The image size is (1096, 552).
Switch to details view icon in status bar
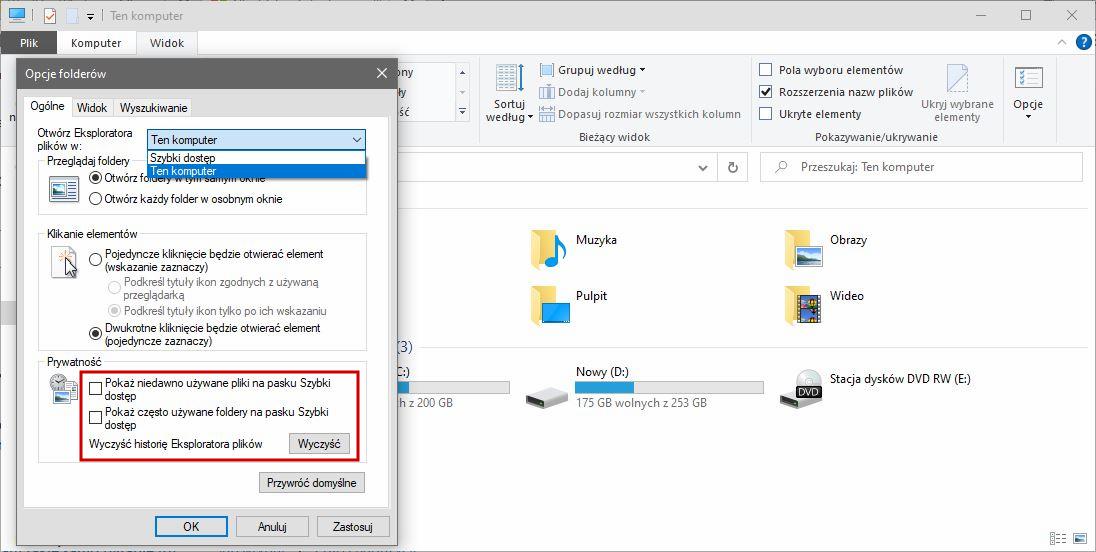tap(1058, 539)
